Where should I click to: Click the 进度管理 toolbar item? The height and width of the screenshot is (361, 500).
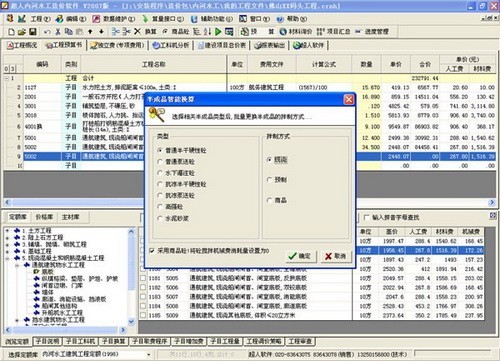[x=372, y=31]
